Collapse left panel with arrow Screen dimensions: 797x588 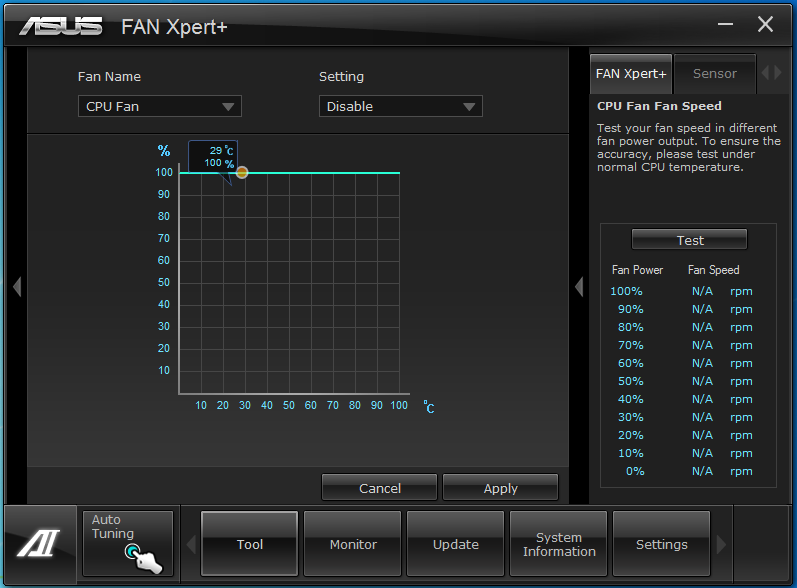(x=17, y=287)
